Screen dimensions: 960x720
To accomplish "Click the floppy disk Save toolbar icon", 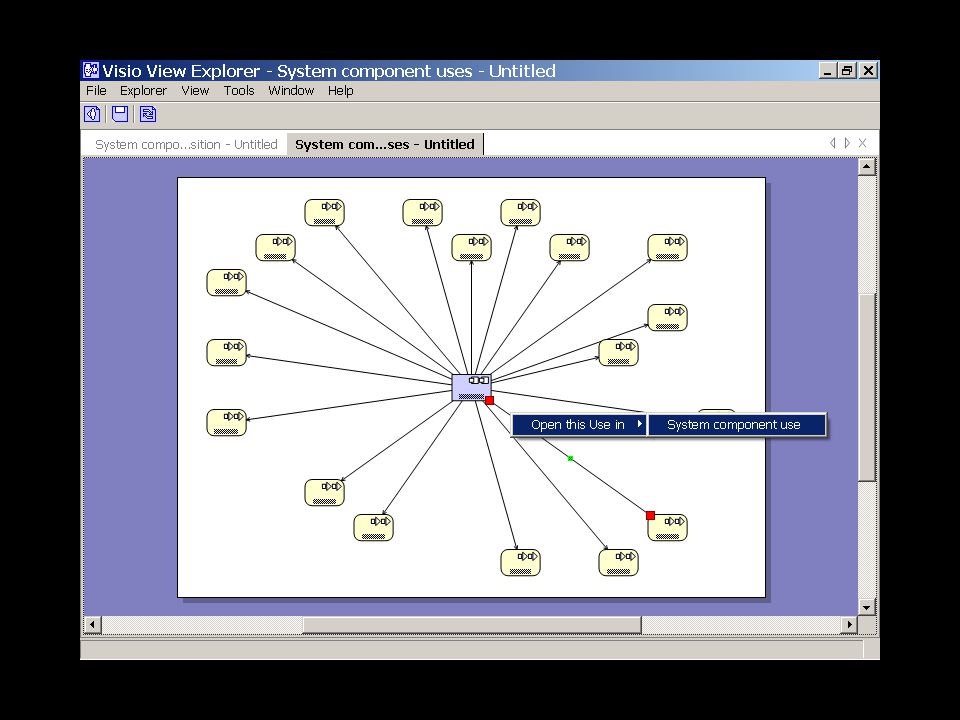I will point(120,114).
